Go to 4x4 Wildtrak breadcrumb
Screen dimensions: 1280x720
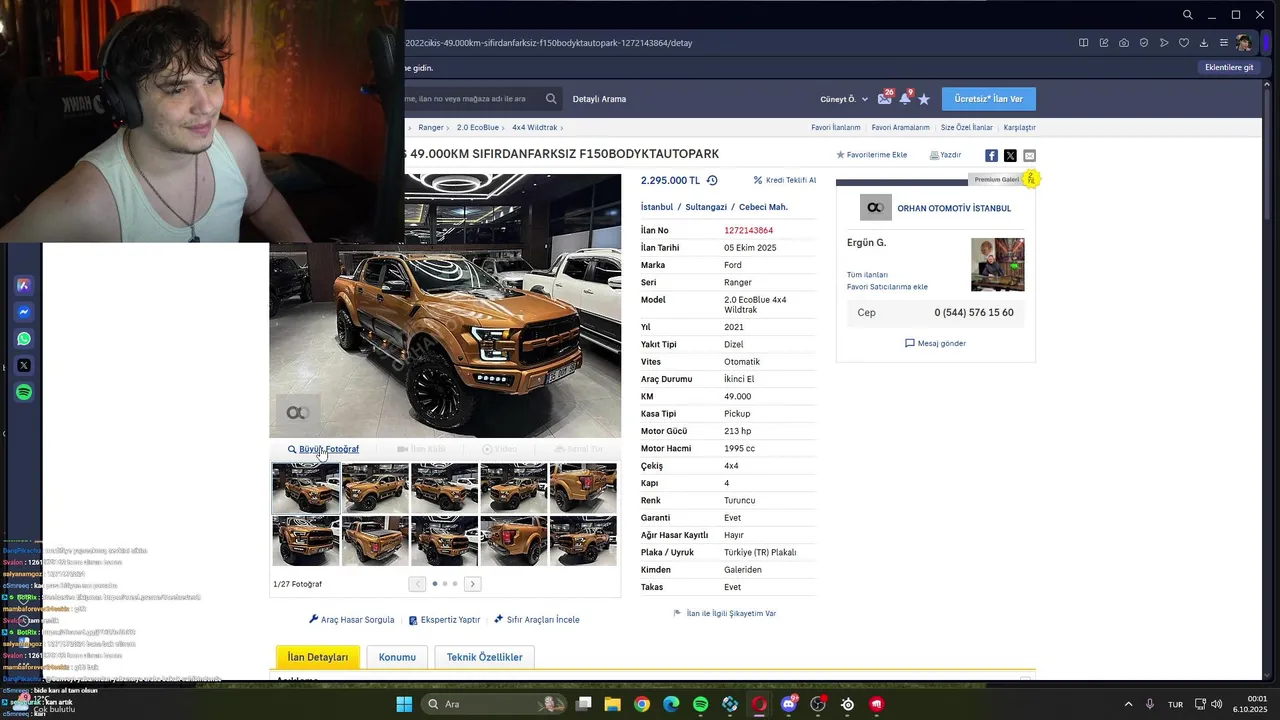click(535, 128)
